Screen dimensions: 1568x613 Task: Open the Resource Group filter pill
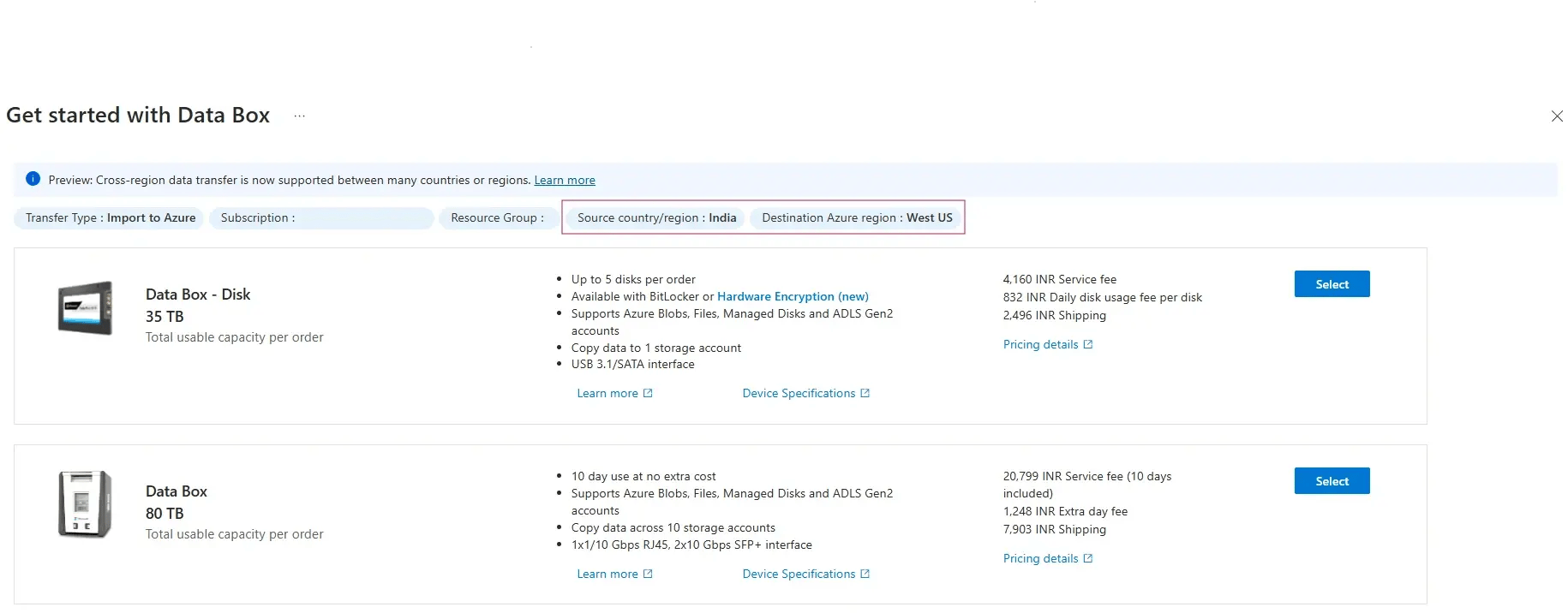(498, 218)
